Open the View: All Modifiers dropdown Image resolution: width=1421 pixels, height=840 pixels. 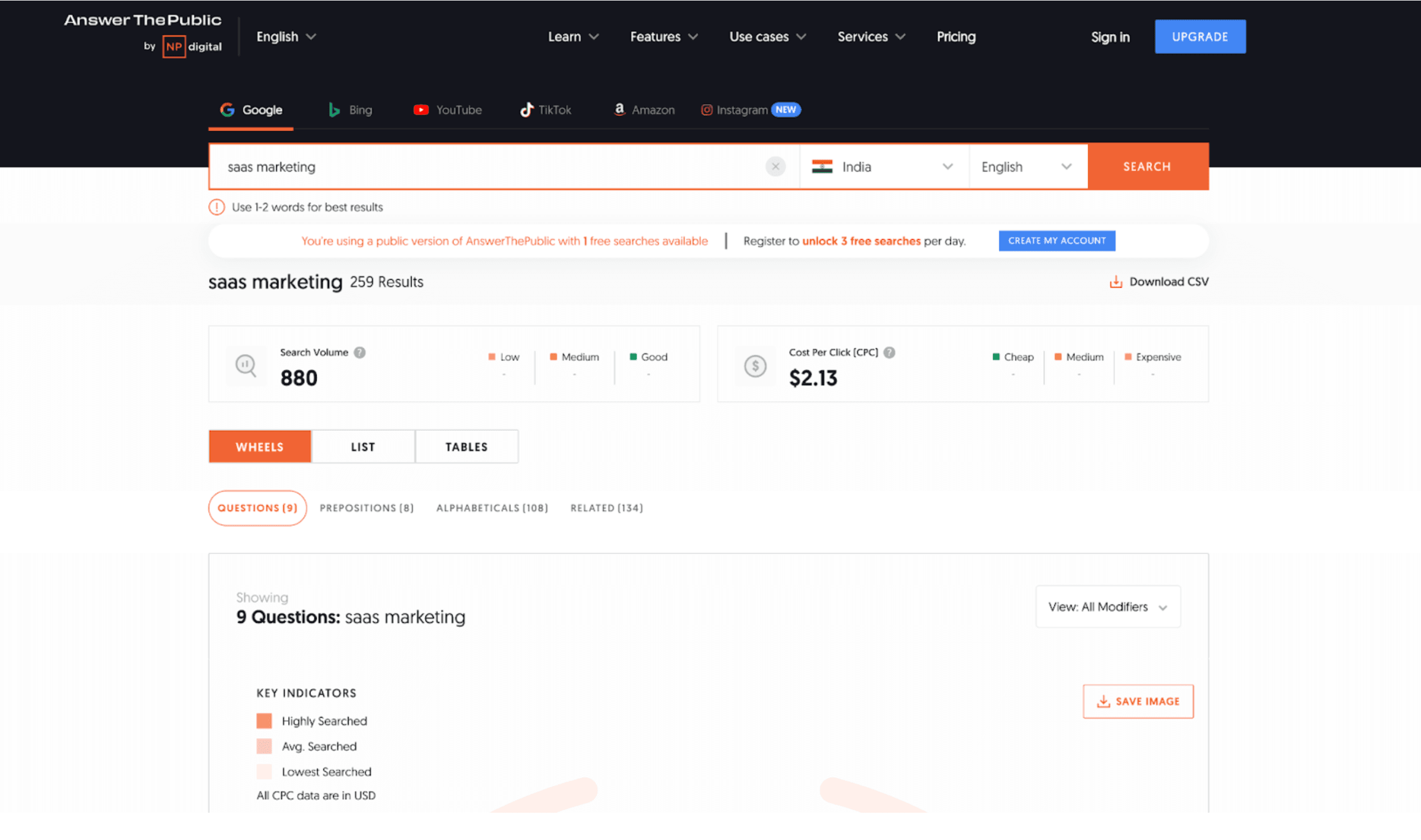[x=1108, y=606]
